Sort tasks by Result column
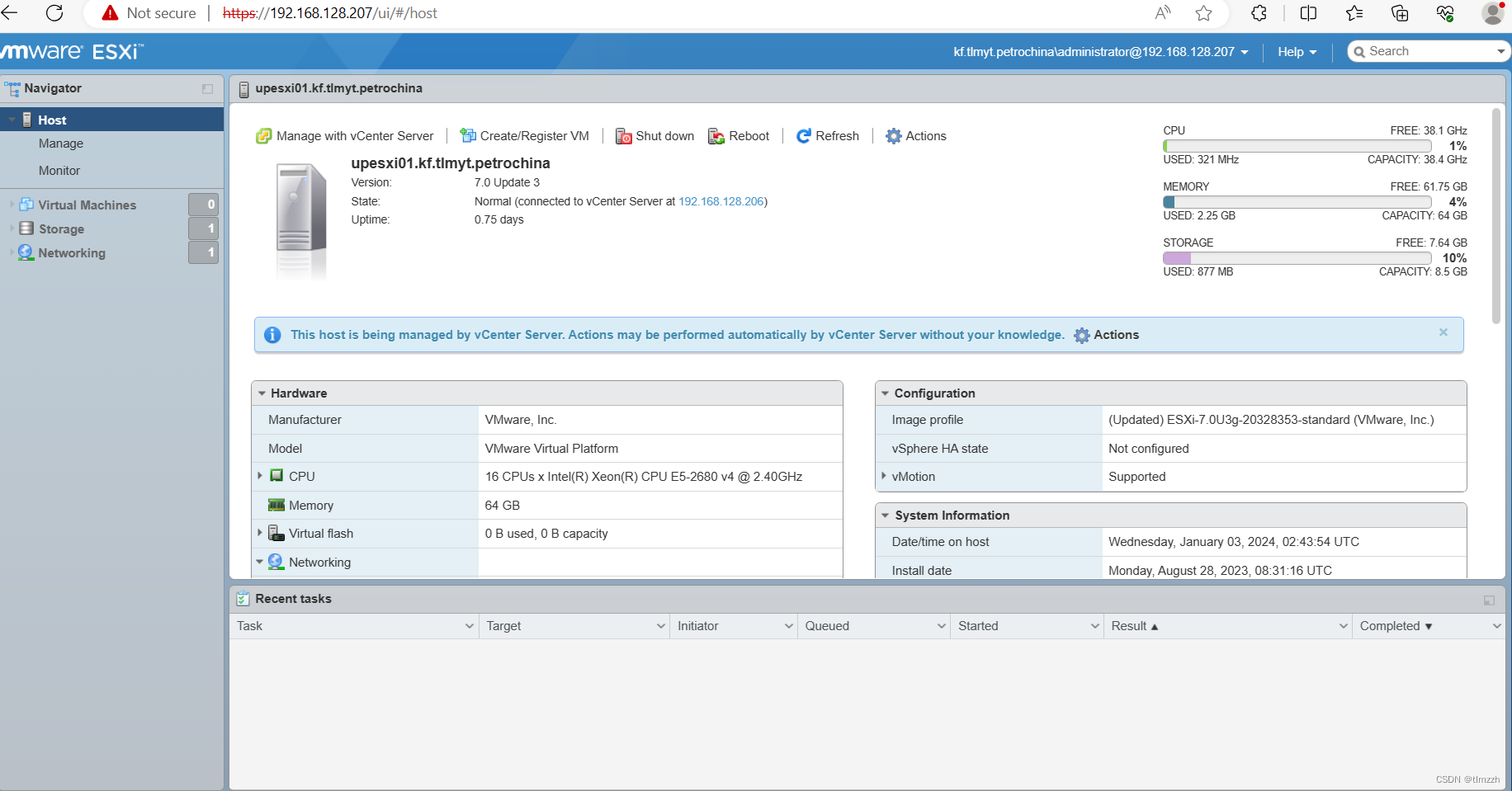Screen dimensions: 1512x791 pyautogui.click(x=1135, y=626)
